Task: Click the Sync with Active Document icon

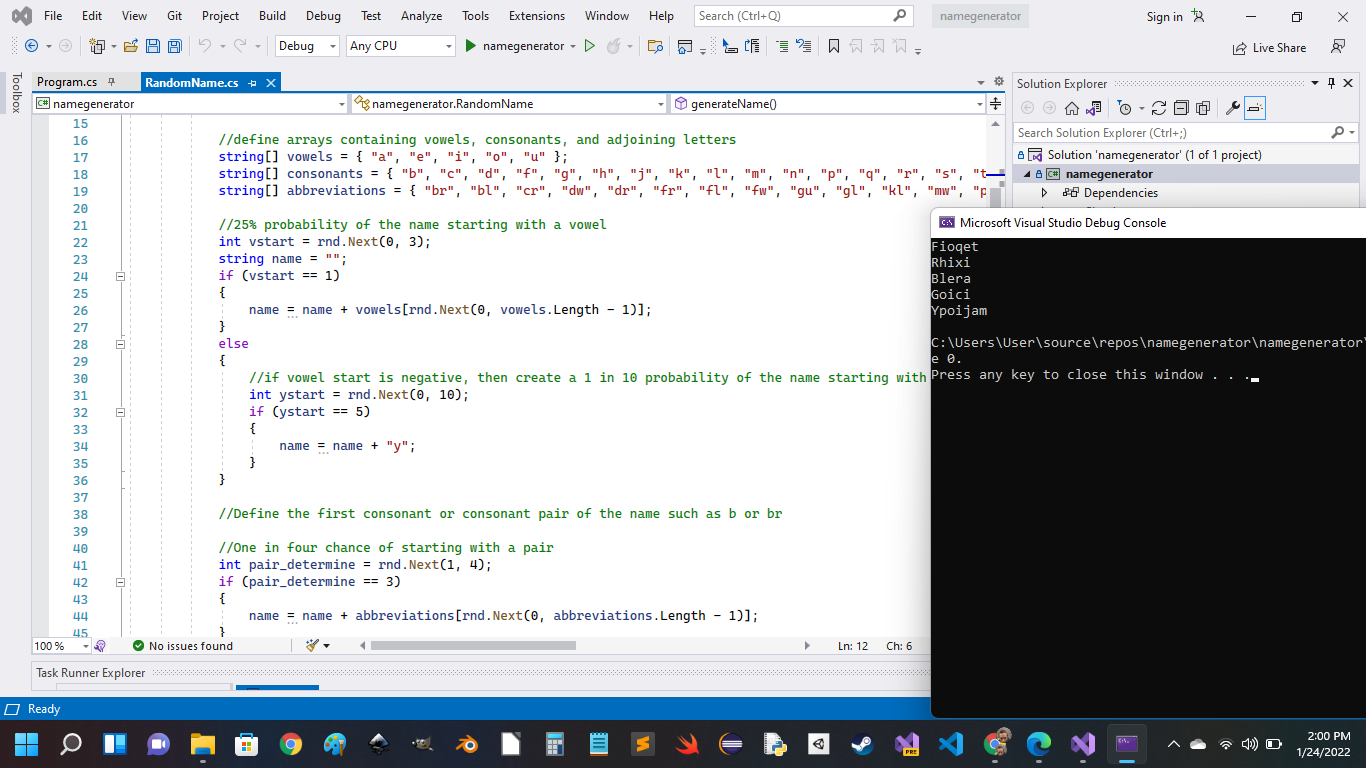Action: tap(1159, 108)
